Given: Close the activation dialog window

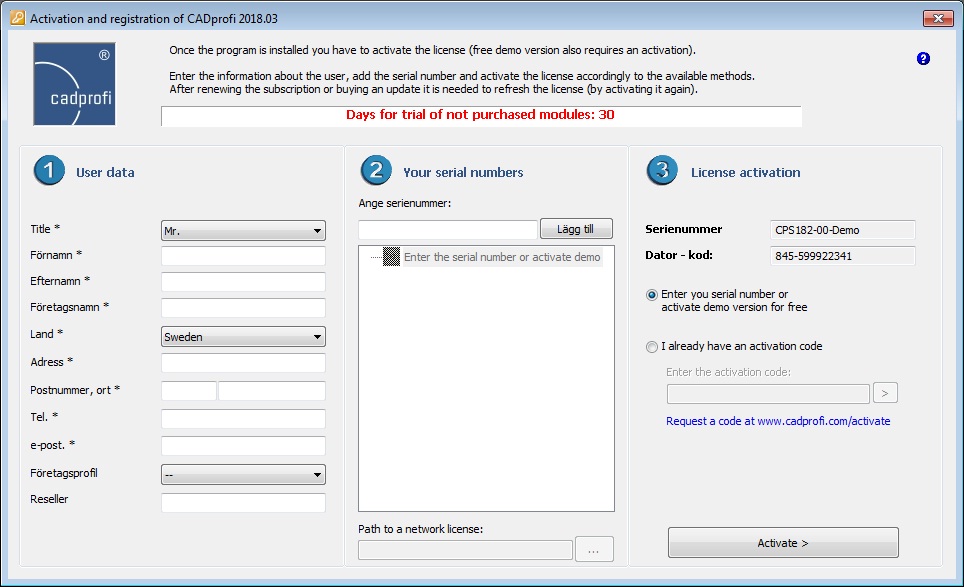Looking at the screenshot, I should [938, 18].
